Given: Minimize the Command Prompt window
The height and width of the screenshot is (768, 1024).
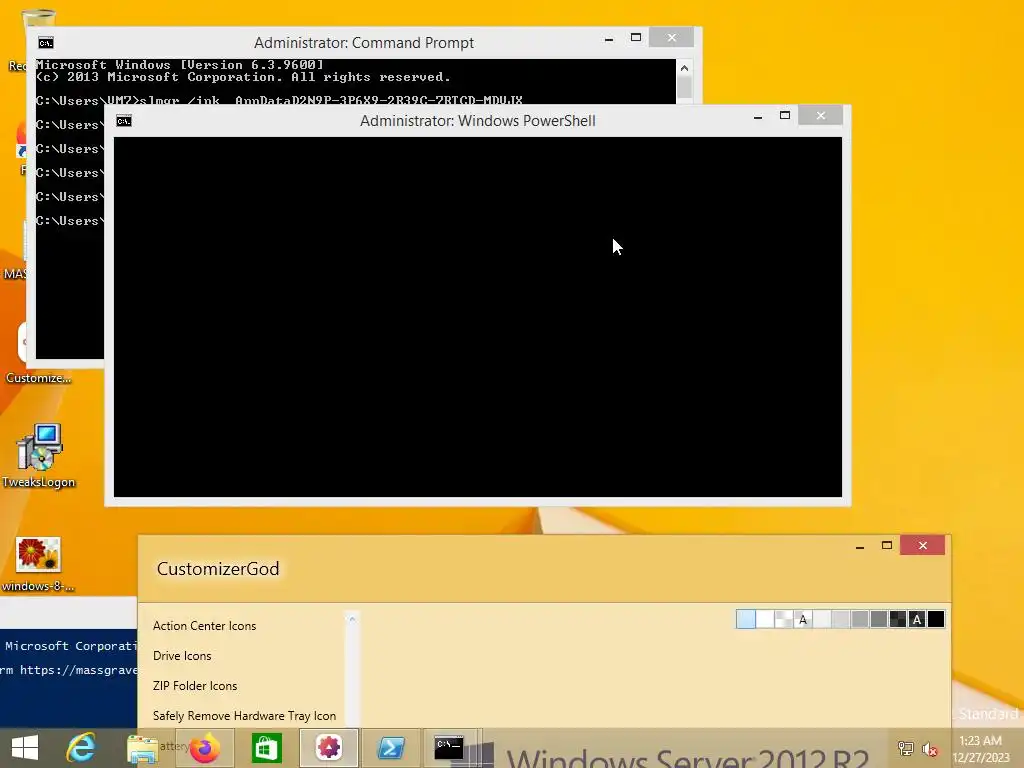Looking at the screenshot, I should click(x=609, y=39).
